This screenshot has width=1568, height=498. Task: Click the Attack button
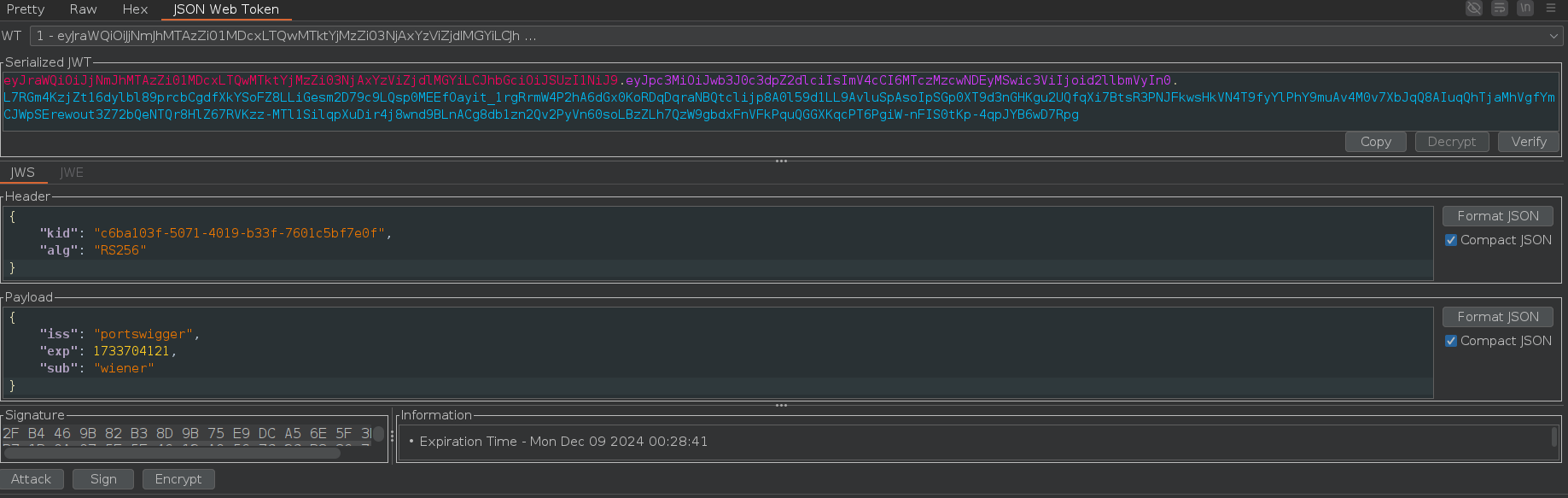pyautogui.click(x=32, y=479)
